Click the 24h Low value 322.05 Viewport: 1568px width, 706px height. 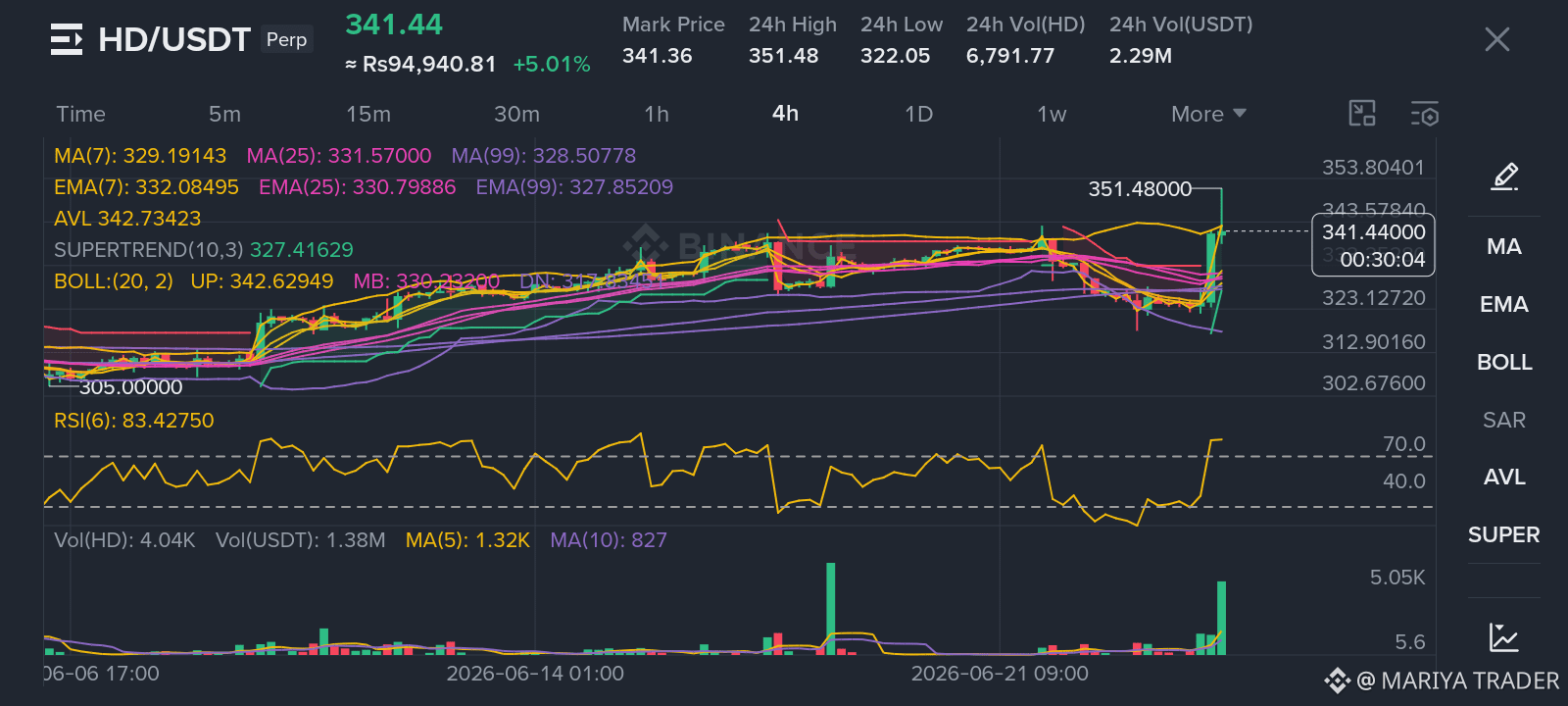point(896,56)
